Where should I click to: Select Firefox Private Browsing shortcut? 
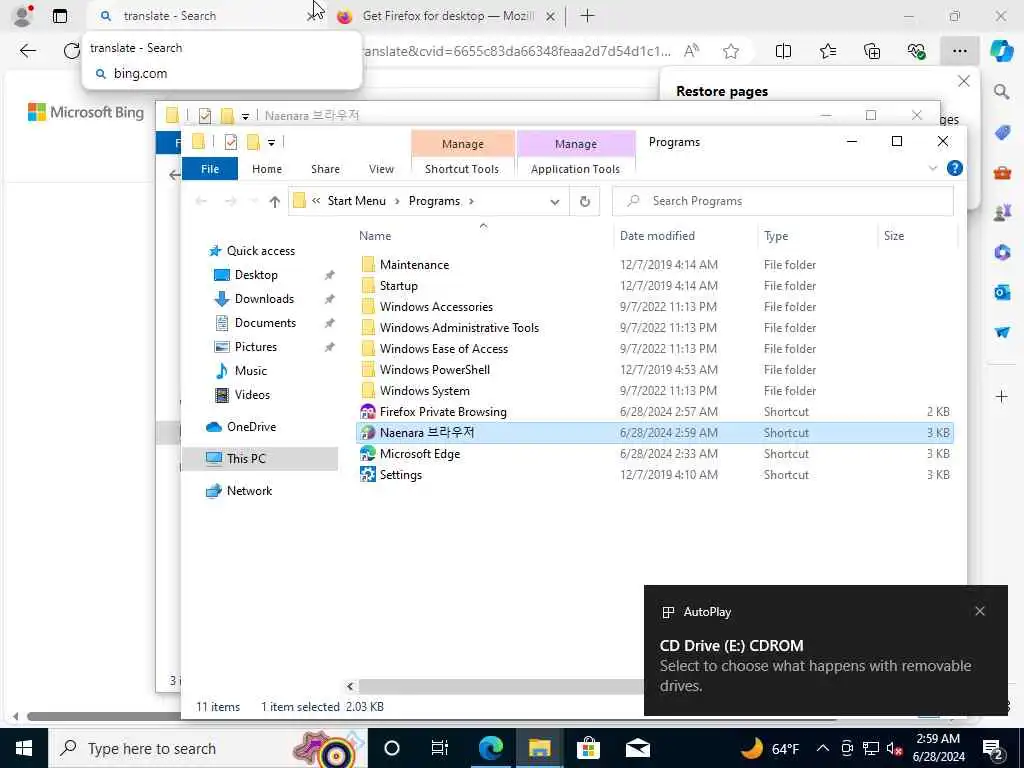(x=443, y=412)
